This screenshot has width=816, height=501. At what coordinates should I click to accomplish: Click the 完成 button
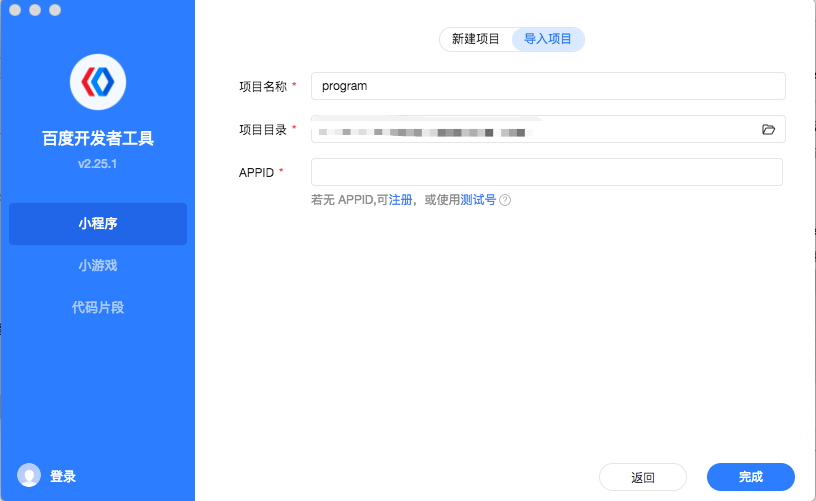click(x=750, y=477)
